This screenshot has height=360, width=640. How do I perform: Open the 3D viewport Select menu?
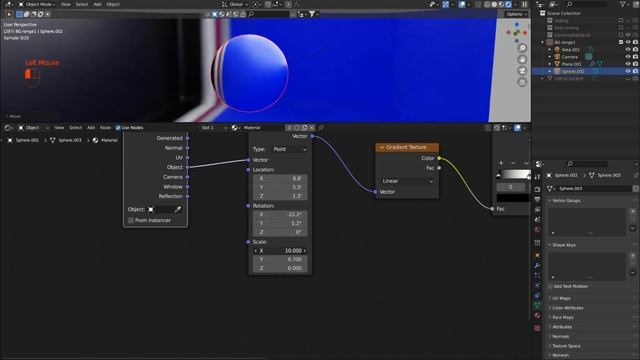82,4
